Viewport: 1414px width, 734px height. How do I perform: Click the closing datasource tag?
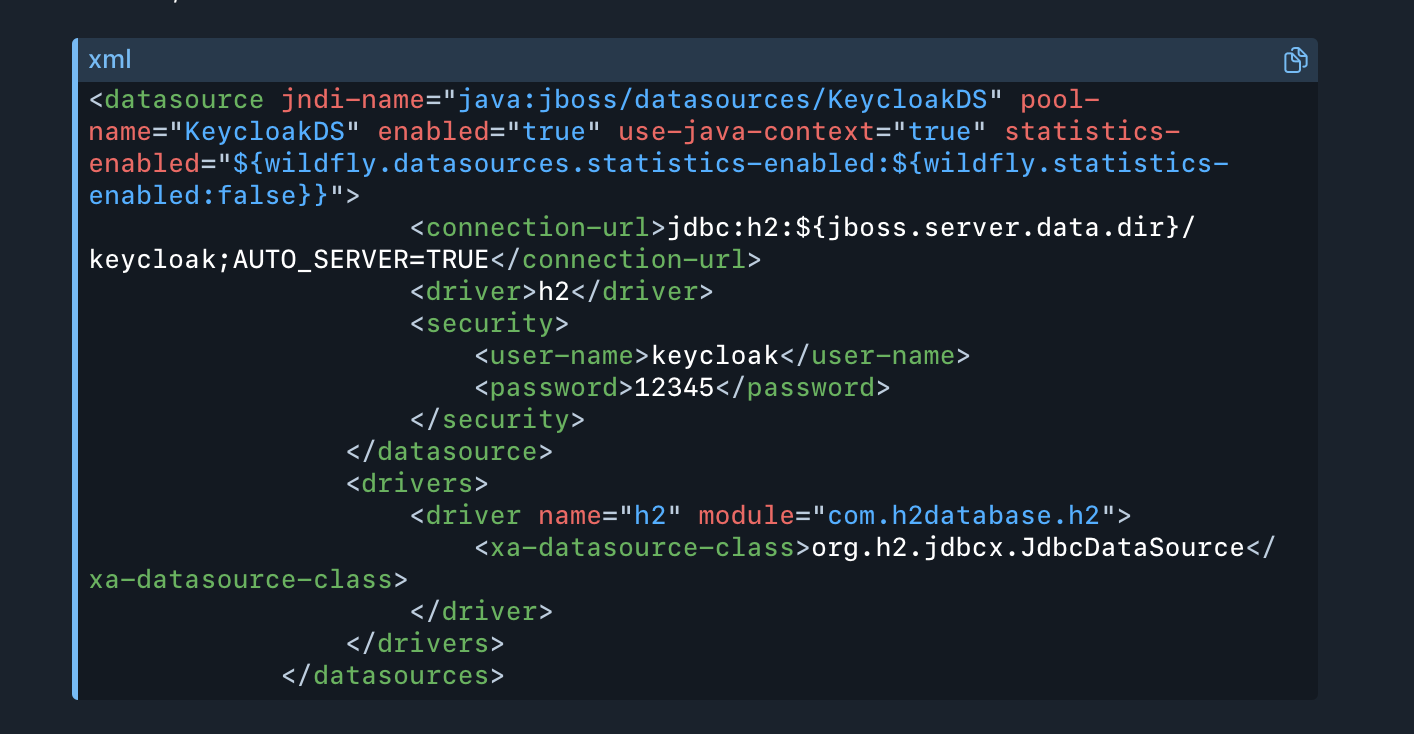point(449,452)
